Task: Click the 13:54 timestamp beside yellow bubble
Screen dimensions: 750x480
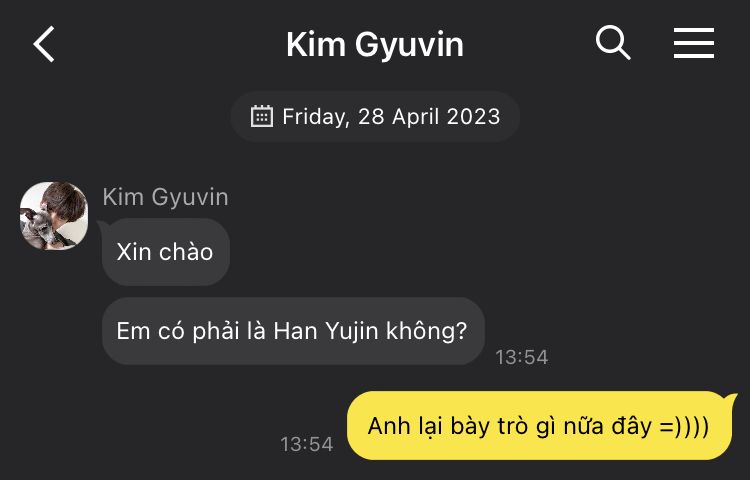Action: 307,444
